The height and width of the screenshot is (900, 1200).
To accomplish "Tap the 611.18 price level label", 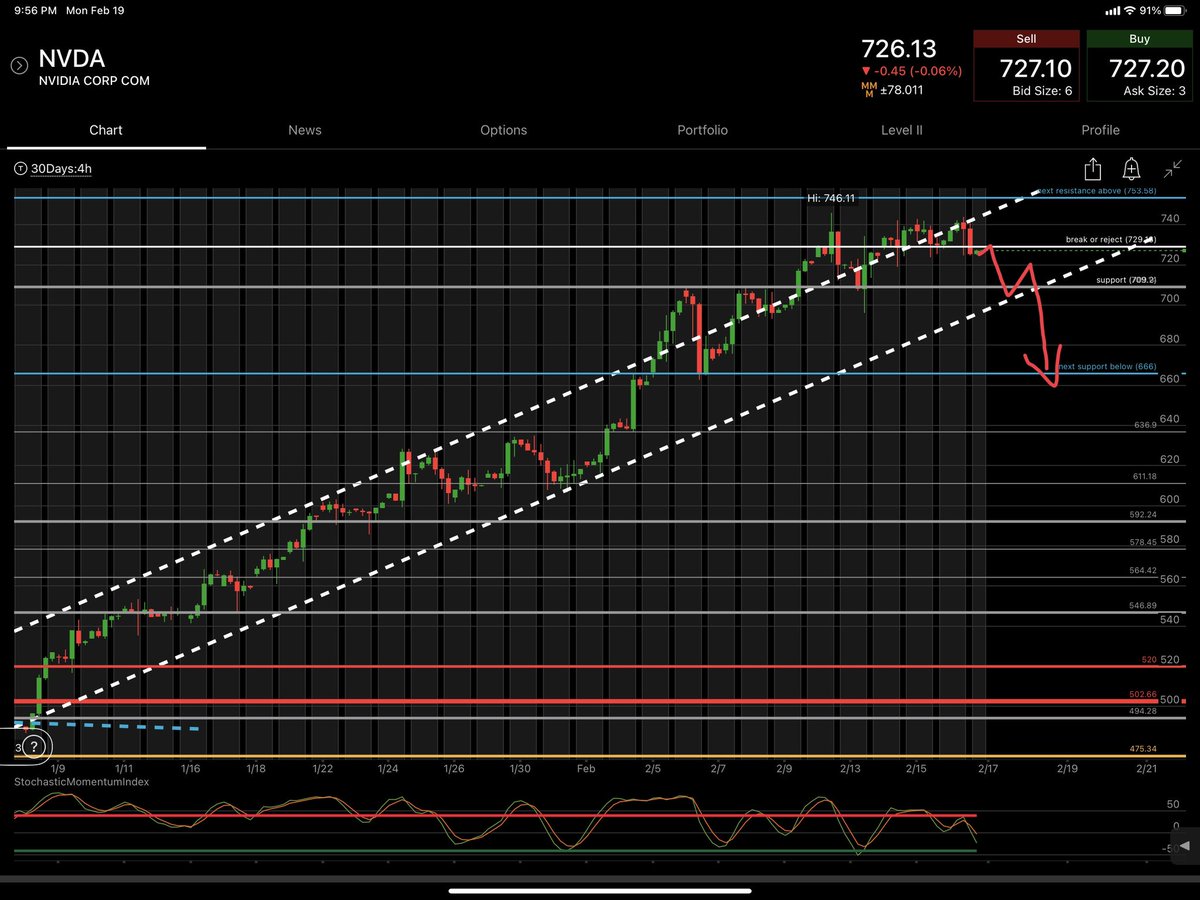I will click(x=1145, y=477).
